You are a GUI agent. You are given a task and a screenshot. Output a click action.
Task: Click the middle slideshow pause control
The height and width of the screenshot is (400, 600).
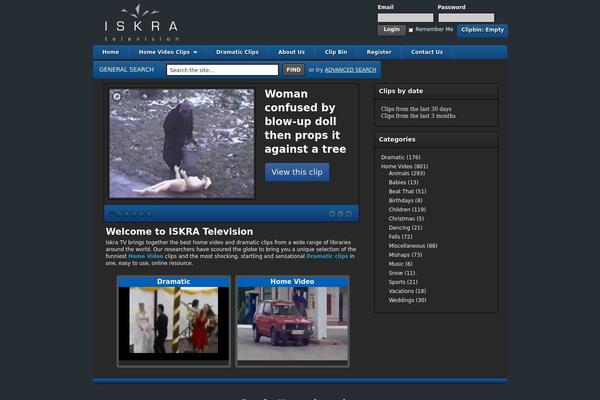pyautogui.click(x=340, y=214)
